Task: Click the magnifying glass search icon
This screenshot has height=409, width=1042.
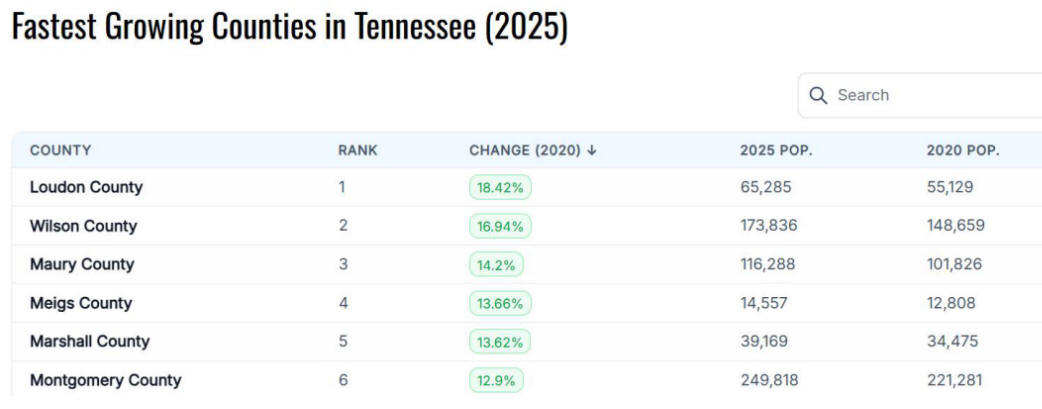Action: (818, 96)
